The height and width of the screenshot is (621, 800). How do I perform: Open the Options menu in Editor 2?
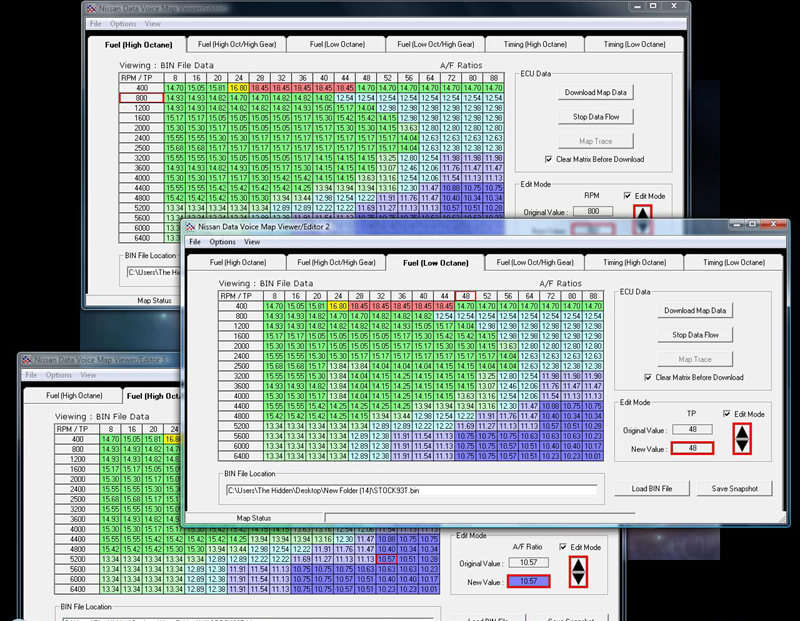pos(222,242)
